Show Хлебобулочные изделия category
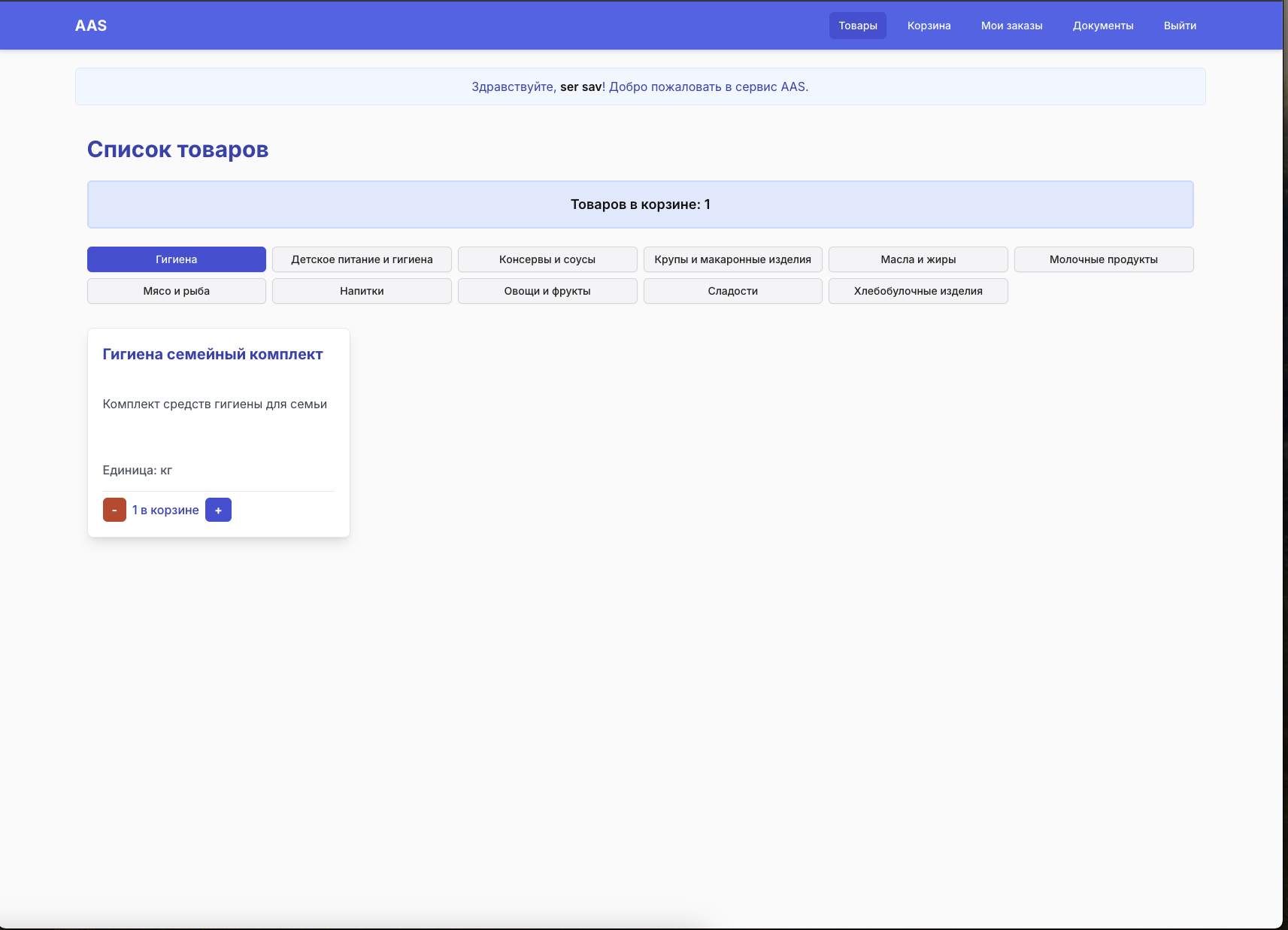1288x930 pixels. click(918, 291)
